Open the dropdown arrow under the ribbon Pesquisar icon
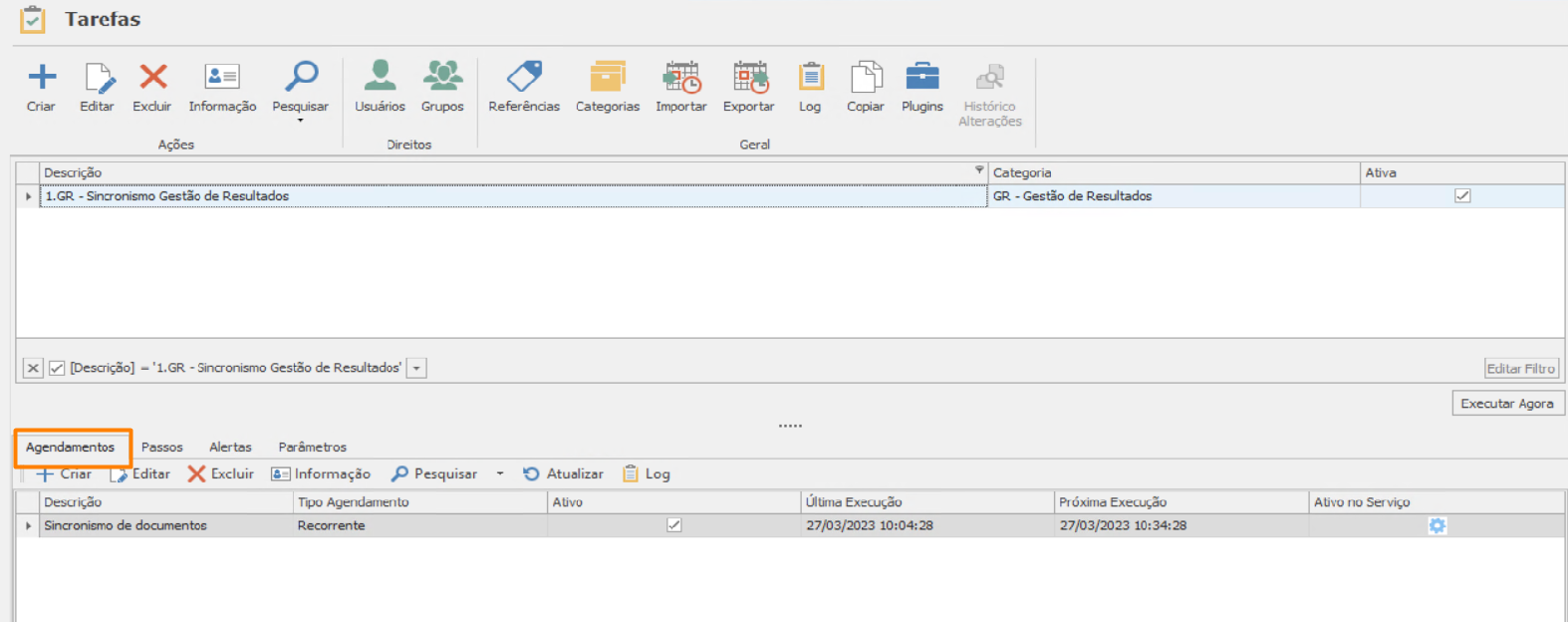 coord(300,121)
